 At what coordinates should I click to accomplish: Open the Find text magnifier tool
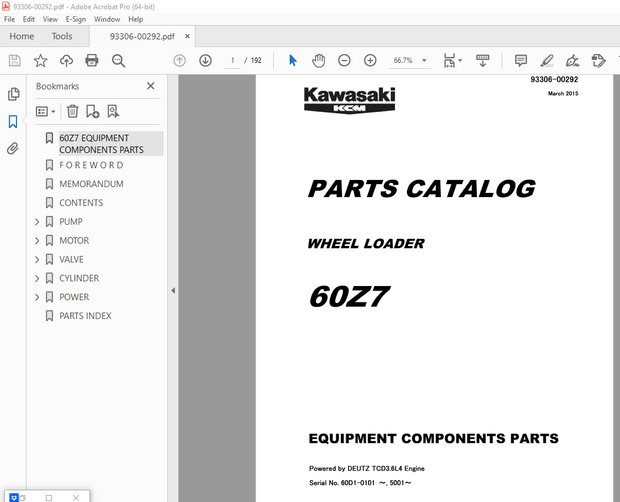(118, 60)
